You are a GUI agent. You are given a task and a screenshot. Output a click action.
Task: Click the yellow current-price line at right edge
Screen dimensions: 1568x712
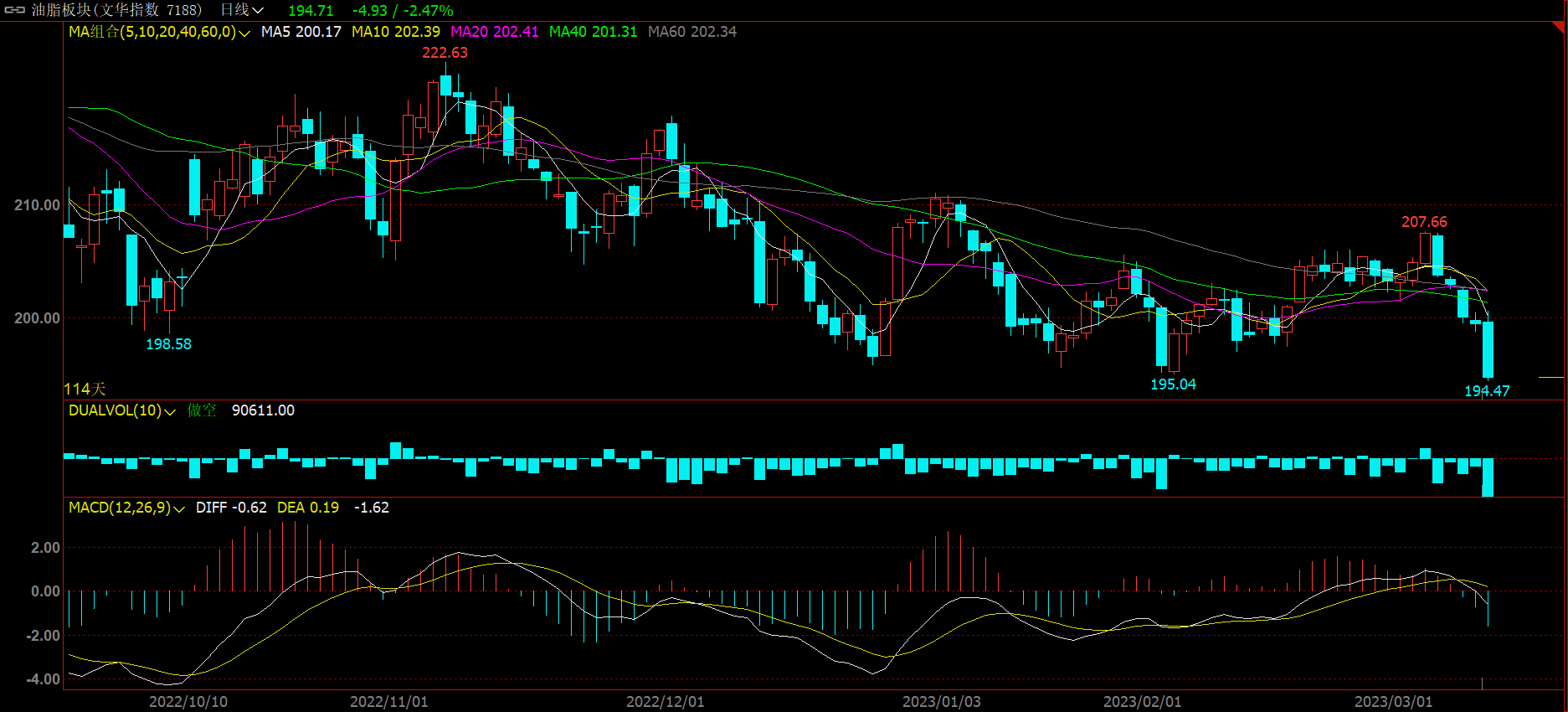(1551, 378)
